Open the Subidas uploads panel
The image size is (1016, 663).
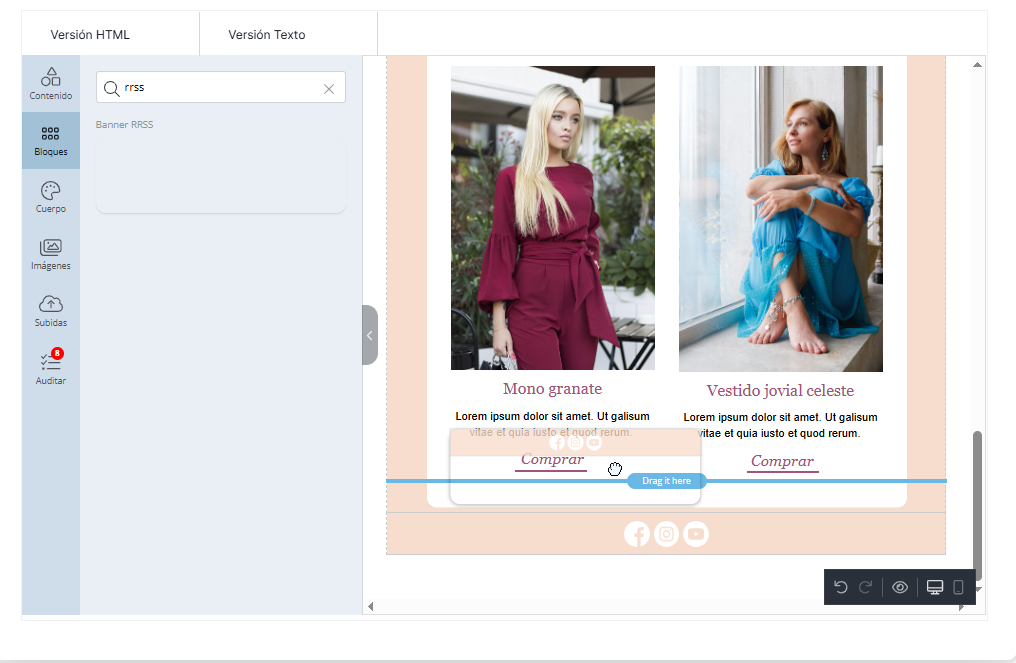click(x=51, y=311)
